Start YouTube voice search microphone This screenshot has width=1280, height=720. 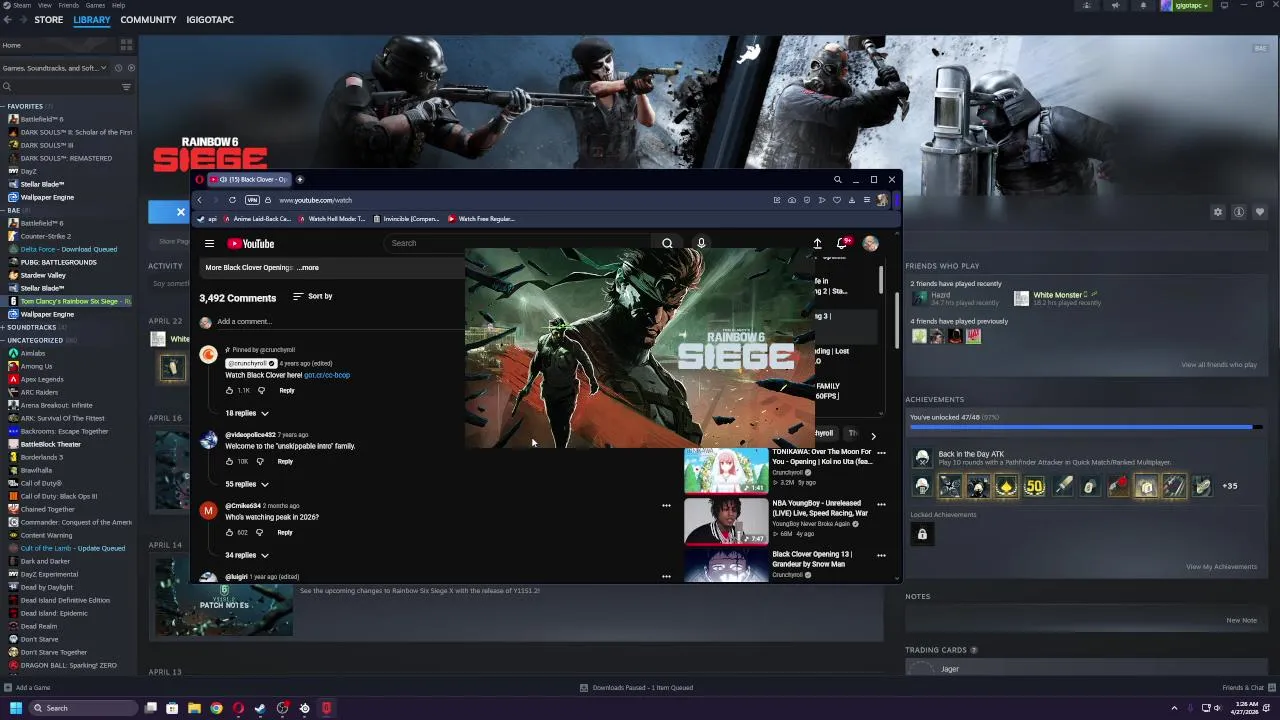click(701, 243)
